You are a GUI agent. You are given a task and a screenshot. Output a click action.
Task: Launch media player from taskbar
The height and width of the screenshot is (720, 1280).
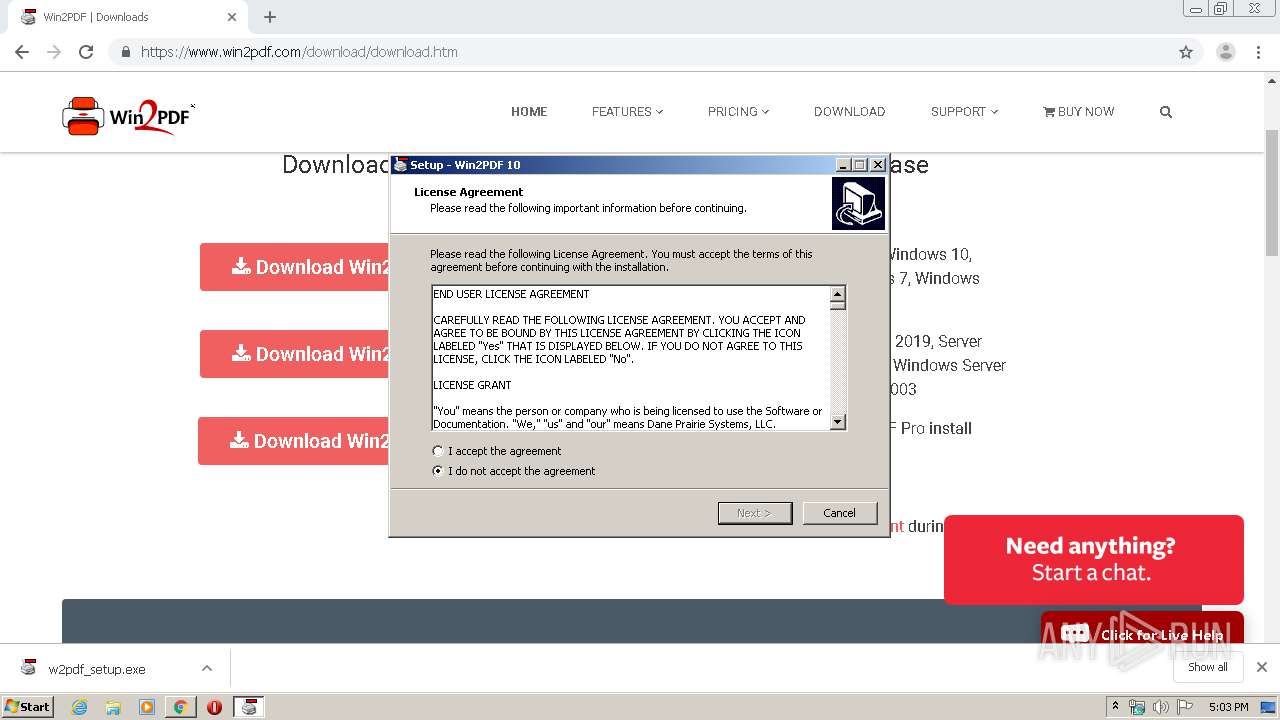tap(147, 707)
